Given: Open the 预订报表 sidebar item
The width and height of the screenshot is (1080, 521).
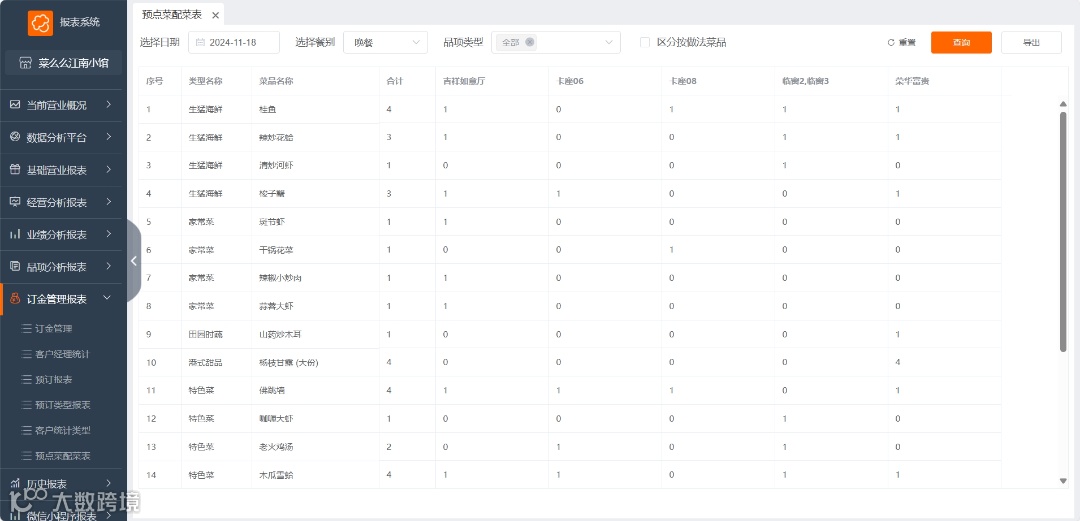Looking at the screenshot, I should [54, 380].
